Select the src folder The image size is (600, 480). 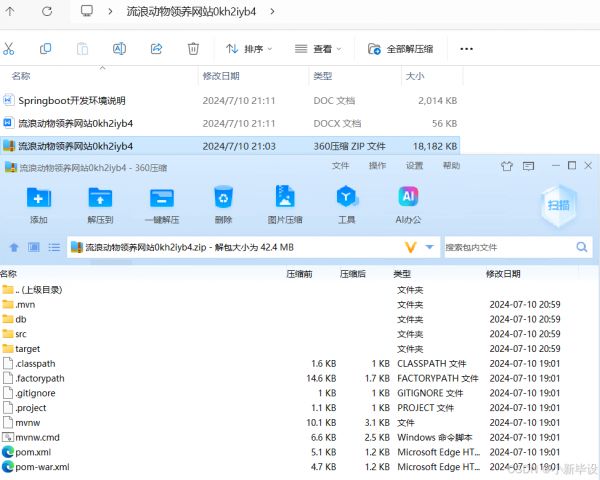click(14, 334)
